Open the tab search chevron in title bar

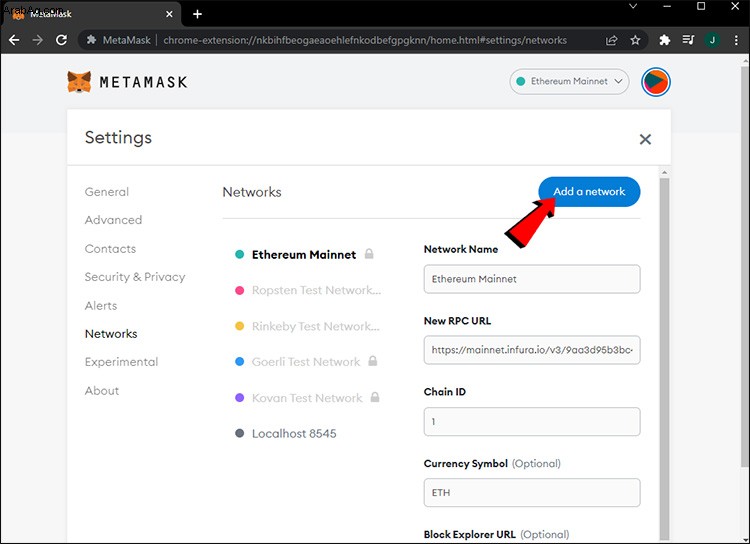pyautogui.click(x=633, y=6)
